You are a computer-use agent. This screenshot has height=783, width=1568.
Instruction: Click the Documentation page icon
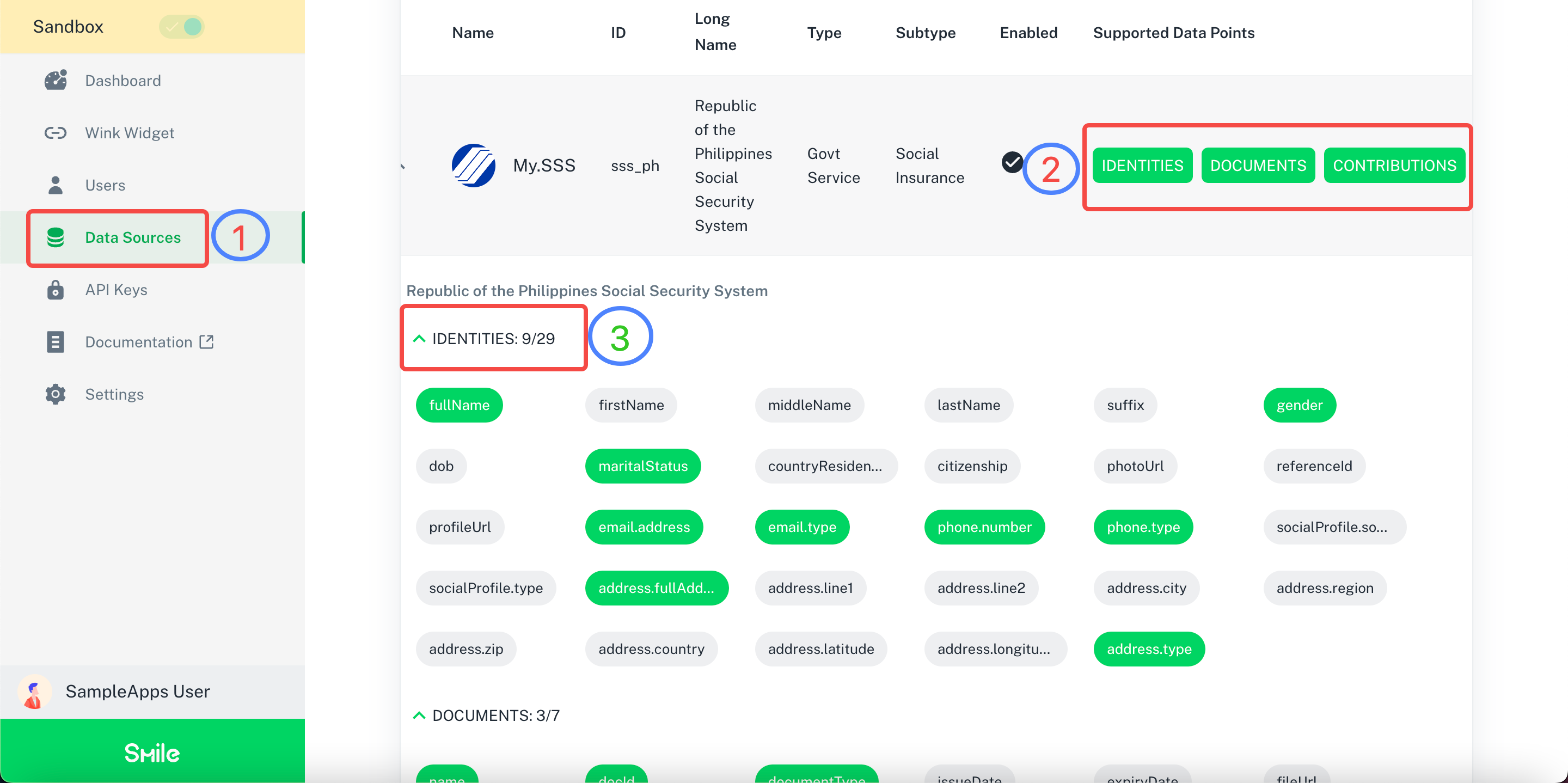(x=56, y=342)
